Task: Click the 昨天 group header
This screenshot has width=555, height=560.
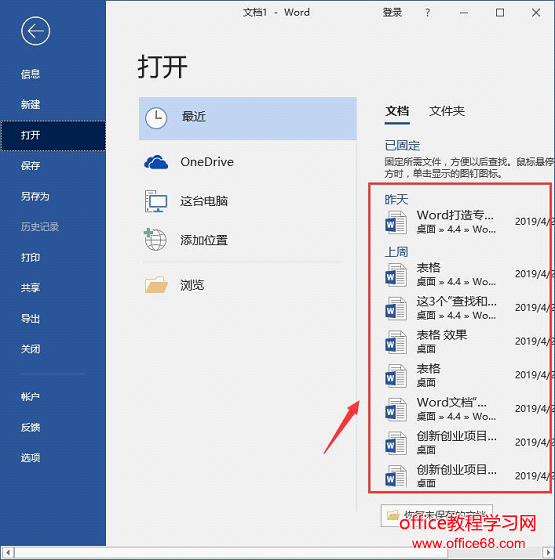Action: coord(396,199)
